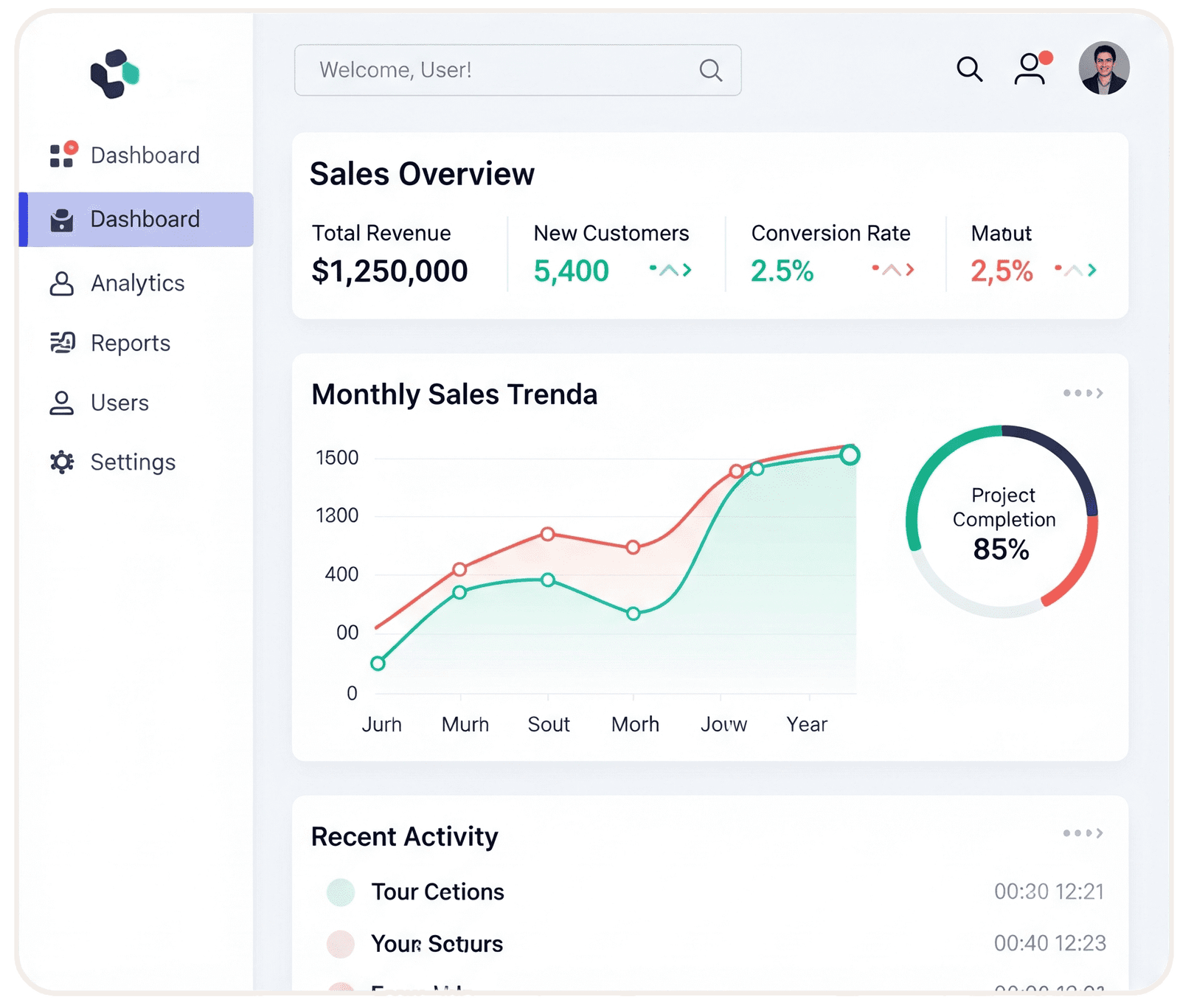Click the Analytics person icon in sidebar
Screen dimensions: 1180x1008
[x=61, y=283]
